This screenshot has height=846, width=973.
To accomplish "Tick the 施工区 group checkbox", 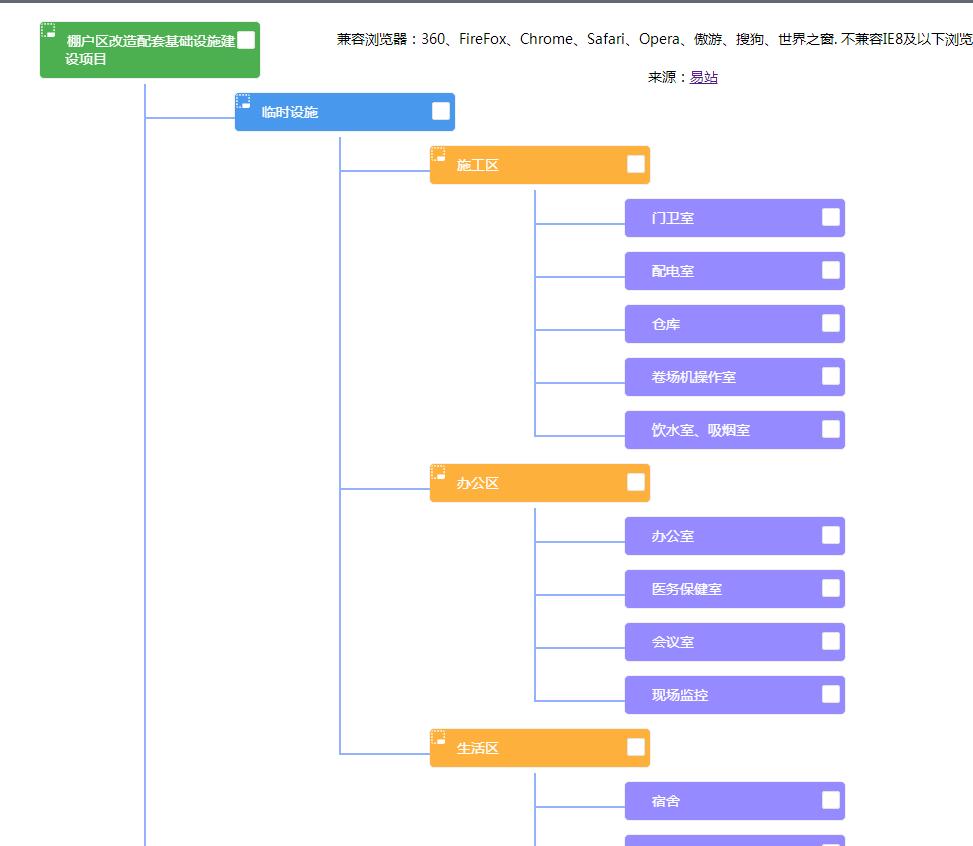I will coord(636,164).
